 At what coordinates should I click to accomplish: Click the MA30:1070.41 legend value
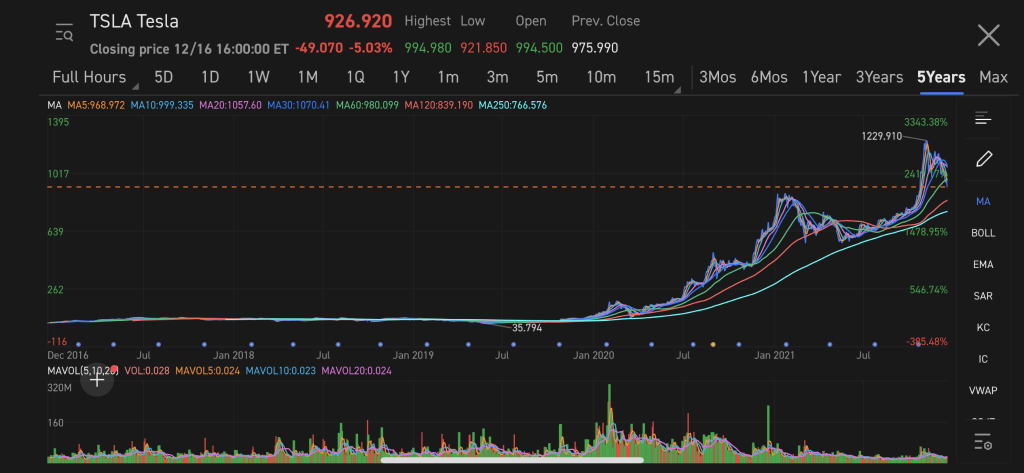click(298, 105)
